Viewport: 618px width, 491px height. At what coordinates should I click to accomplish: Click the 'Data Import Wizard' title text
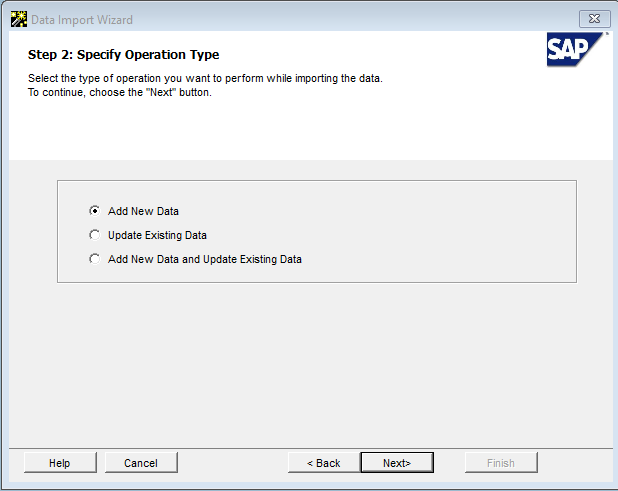(x=82, y=20)
